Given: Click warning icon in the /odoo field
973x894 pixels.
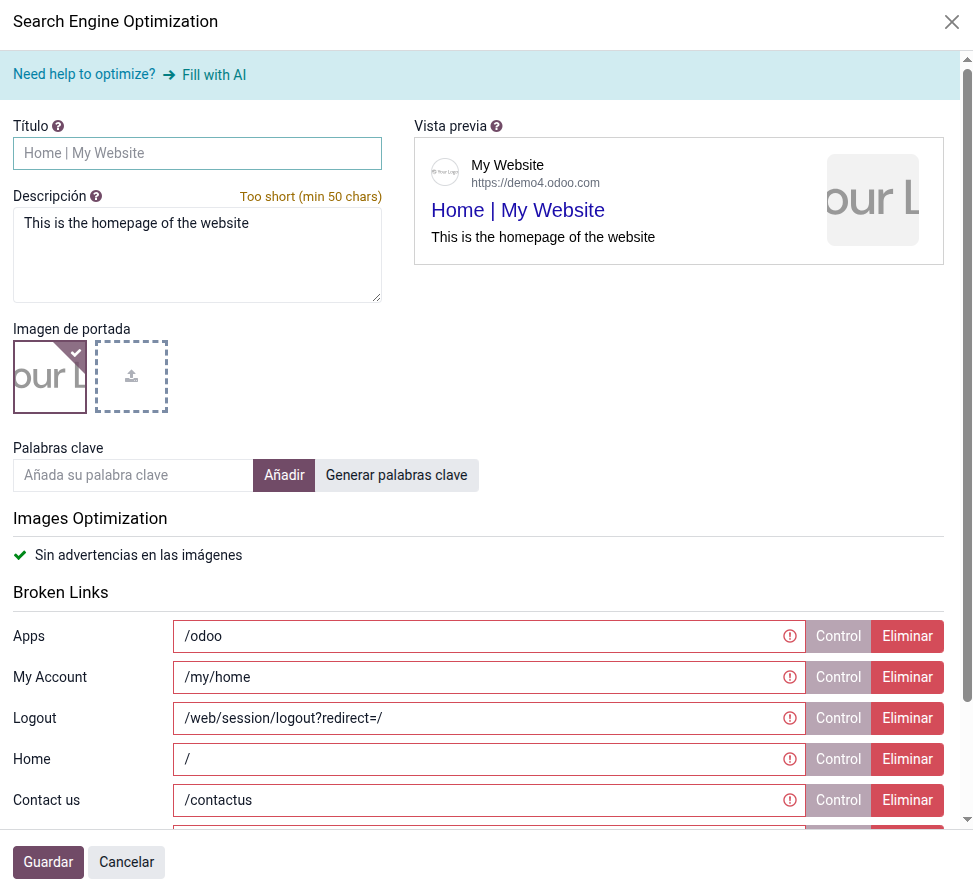Looking at the screenshot, I should (x=790, y=636).
